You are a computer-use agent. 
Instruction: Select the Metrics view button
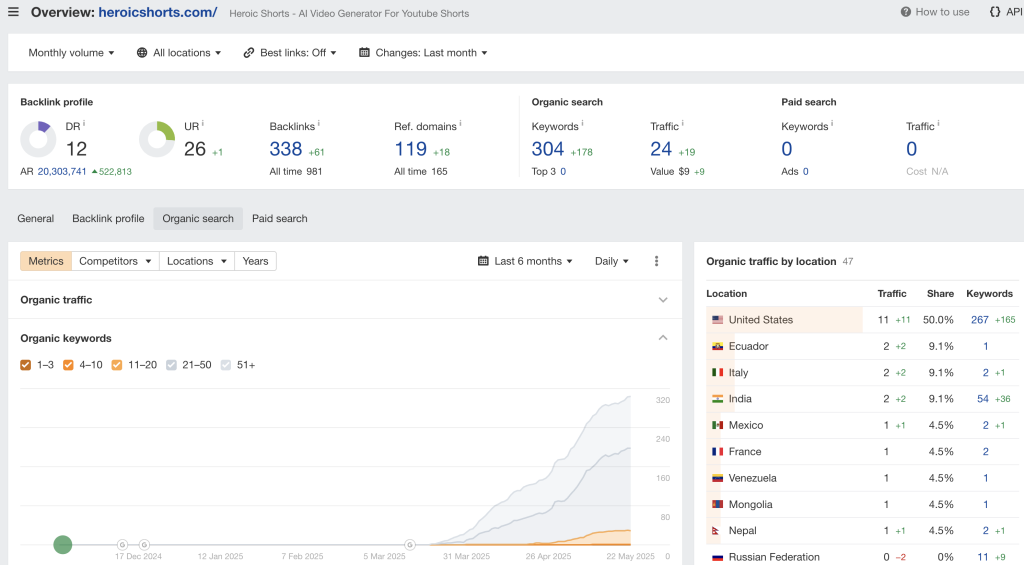pos(46,261)
